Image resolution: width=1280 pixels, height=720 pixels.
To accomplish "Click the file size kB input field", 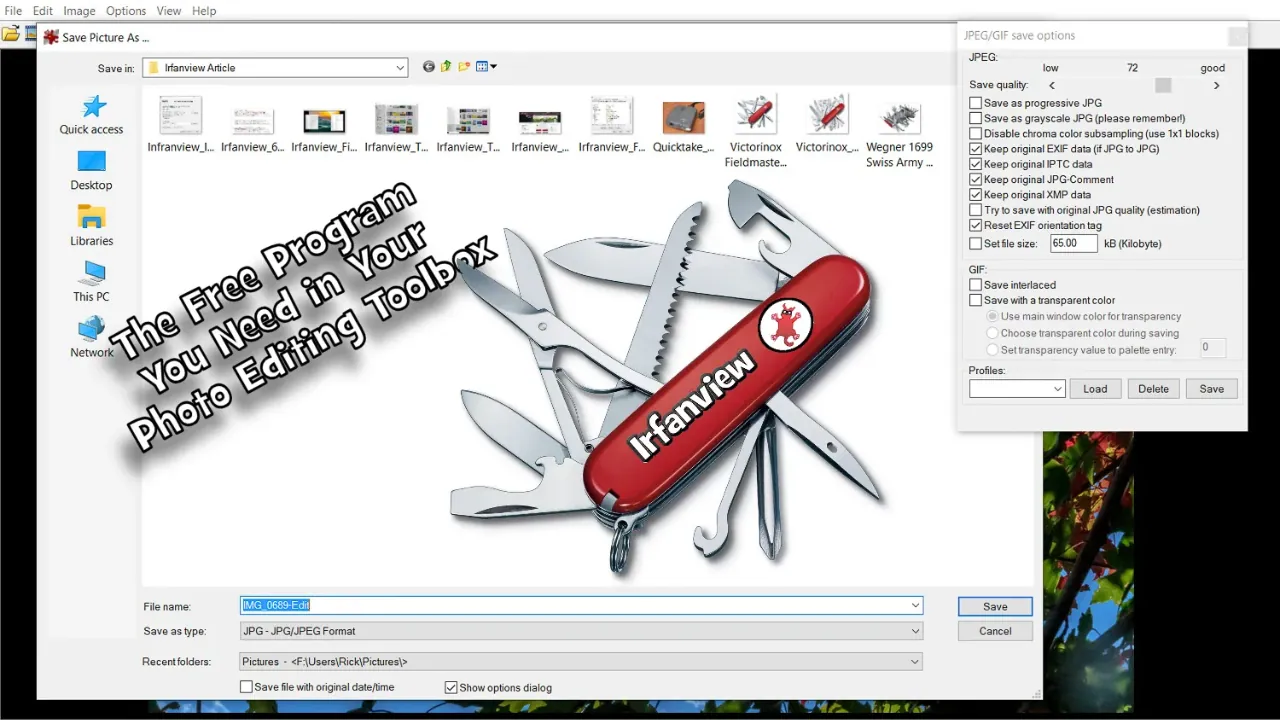I will point(1073,243).
